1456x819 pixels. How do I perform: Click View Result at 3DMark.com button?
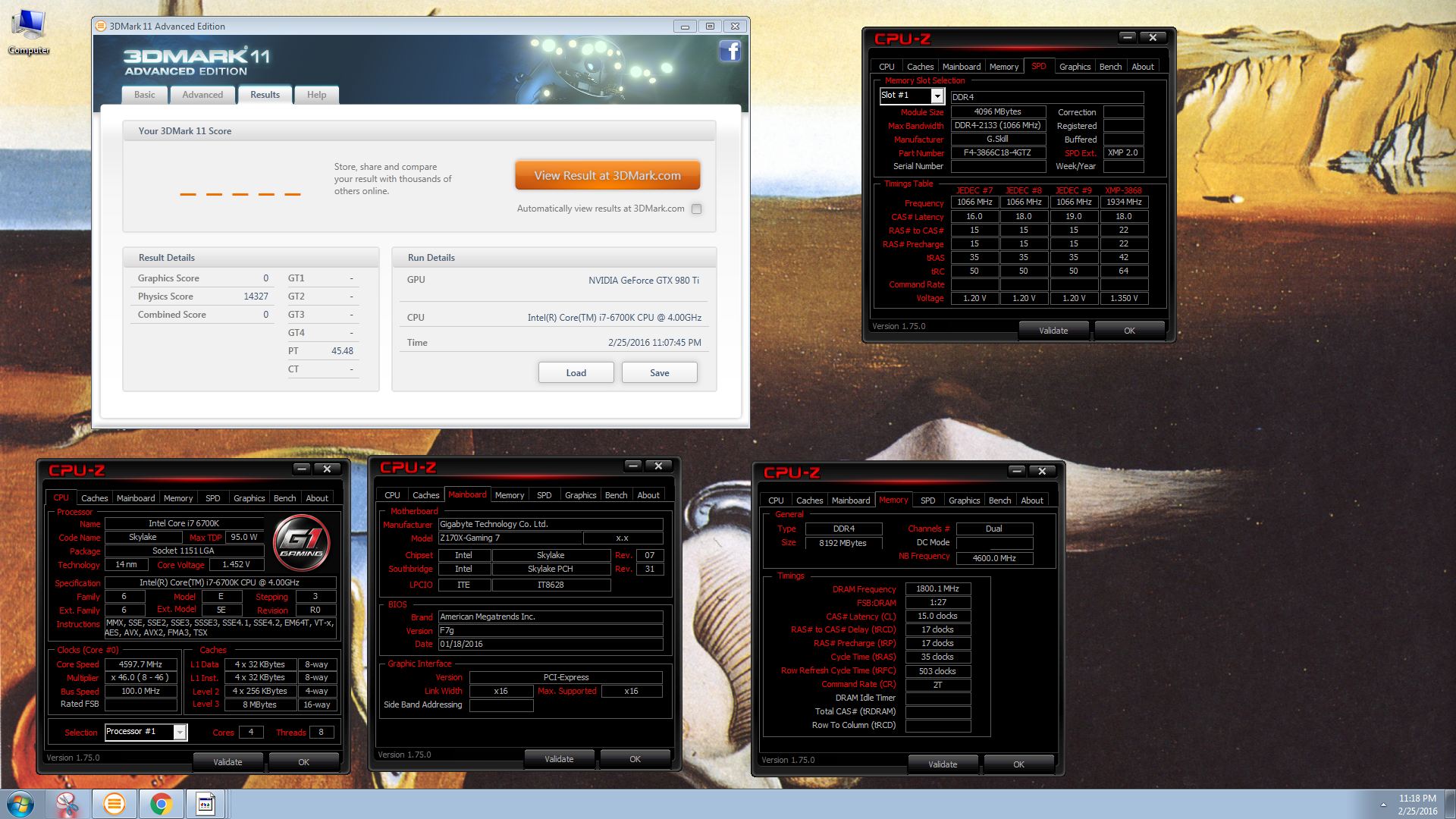tap(607, 175)
